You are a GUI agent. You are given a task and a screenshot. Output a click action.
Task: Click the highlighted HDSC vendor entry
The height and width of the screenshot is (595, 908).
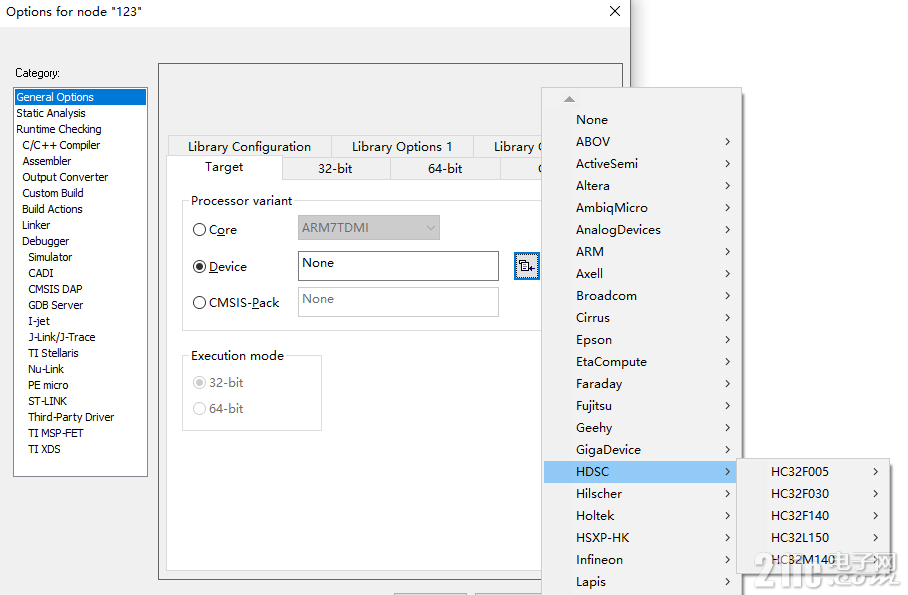coord(641,472)
